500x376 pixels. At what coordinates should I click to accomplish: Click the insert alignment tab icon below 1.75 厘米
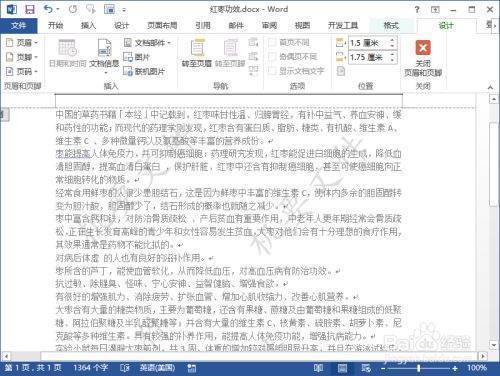click(340, 71)
